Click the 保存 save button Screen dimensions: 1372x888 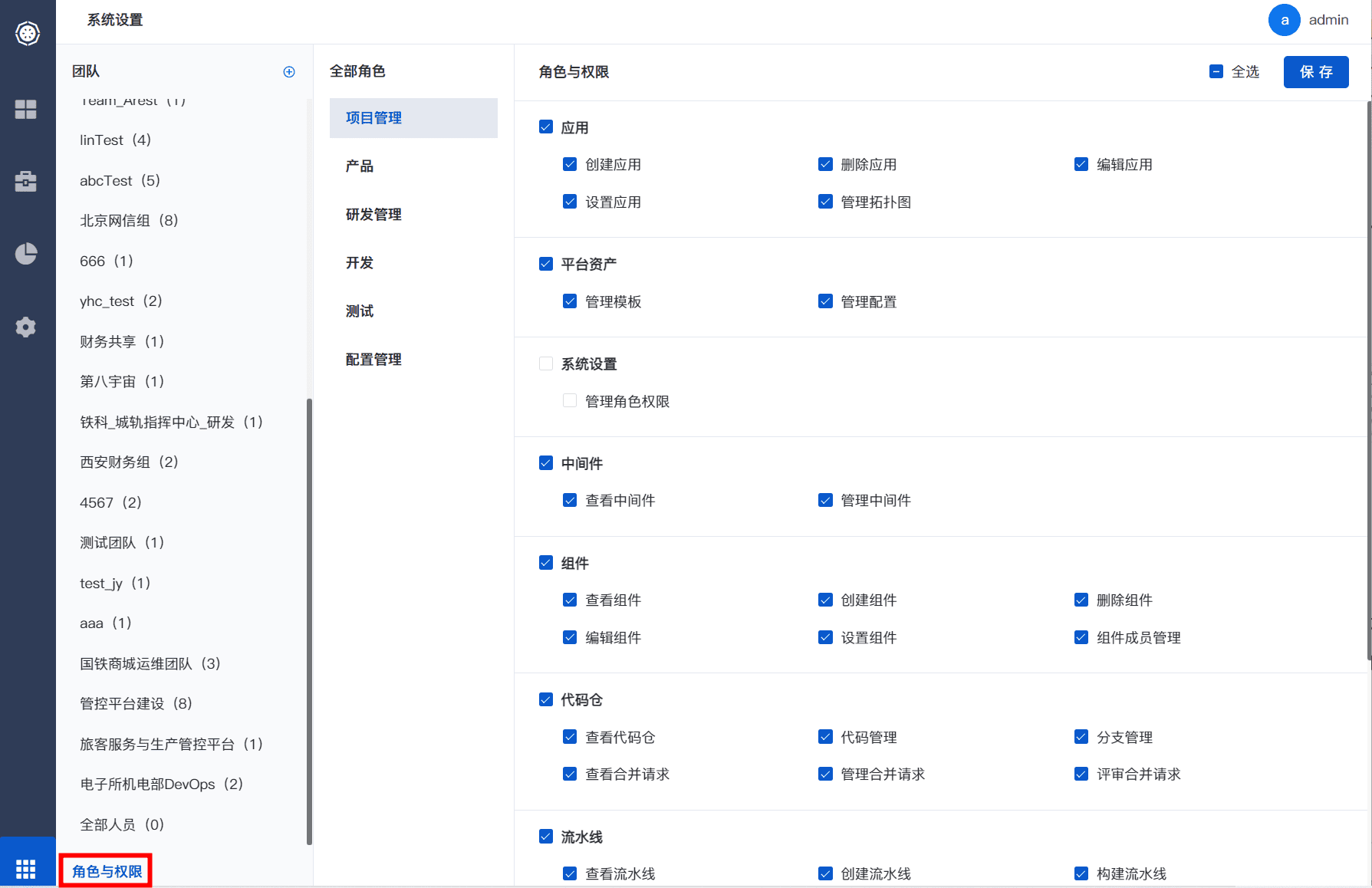click(1316, 72)
